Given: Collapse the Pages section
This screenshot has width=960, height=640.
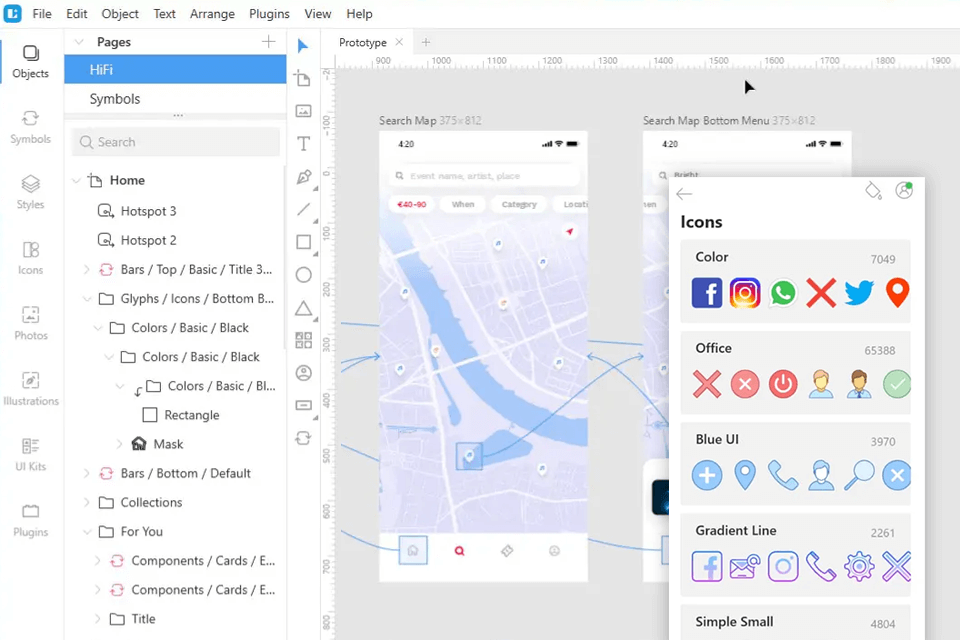Looking at the screenshot, I should 79,42.
